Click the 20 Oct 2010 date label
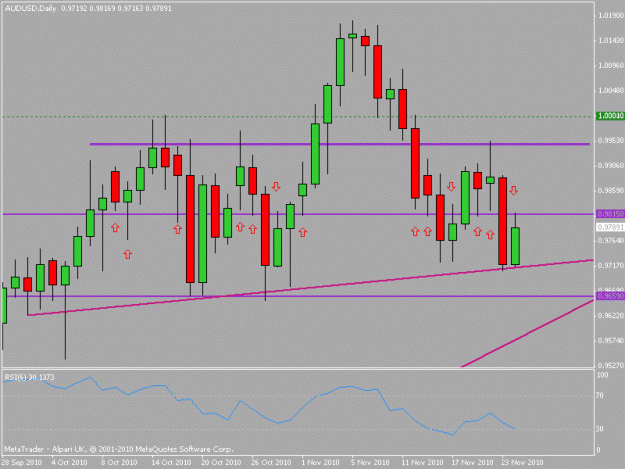Screen dimensions: 625x469 221,462
